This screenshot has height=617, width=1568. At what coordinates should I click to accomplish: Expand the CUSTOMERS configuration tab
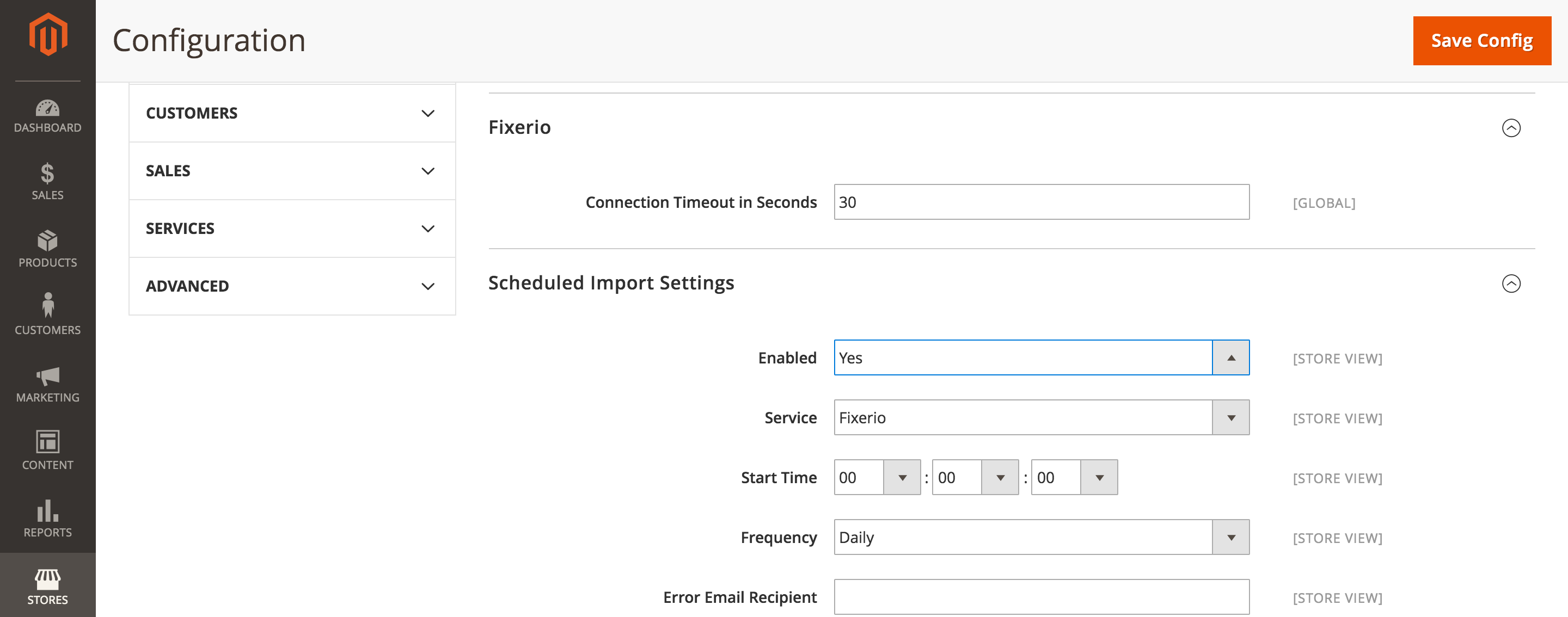[292, 113]
